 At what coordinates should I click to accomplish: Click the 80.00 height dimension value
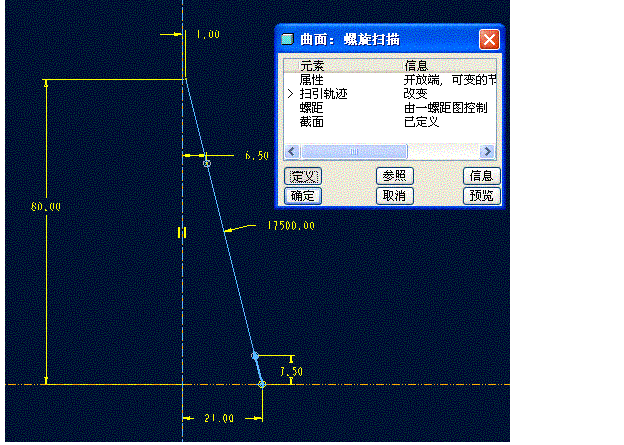pyautogui.click(x=46, y=207)
